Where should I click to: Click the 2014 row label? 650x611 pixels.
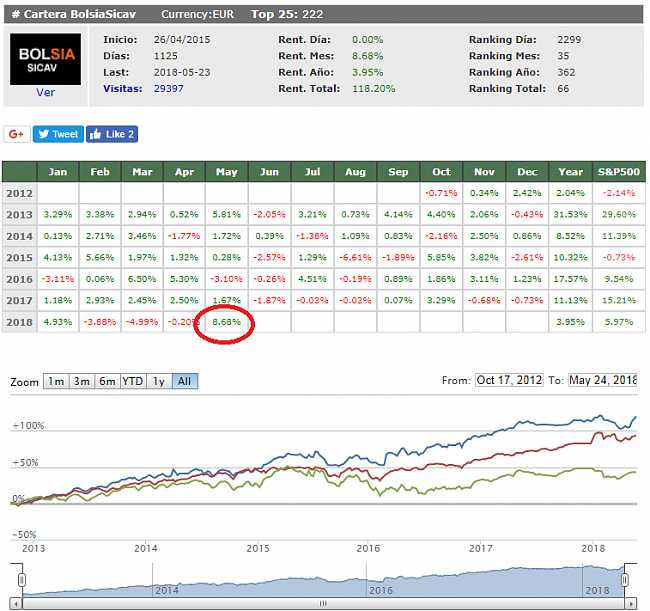(x=19, y=236)
